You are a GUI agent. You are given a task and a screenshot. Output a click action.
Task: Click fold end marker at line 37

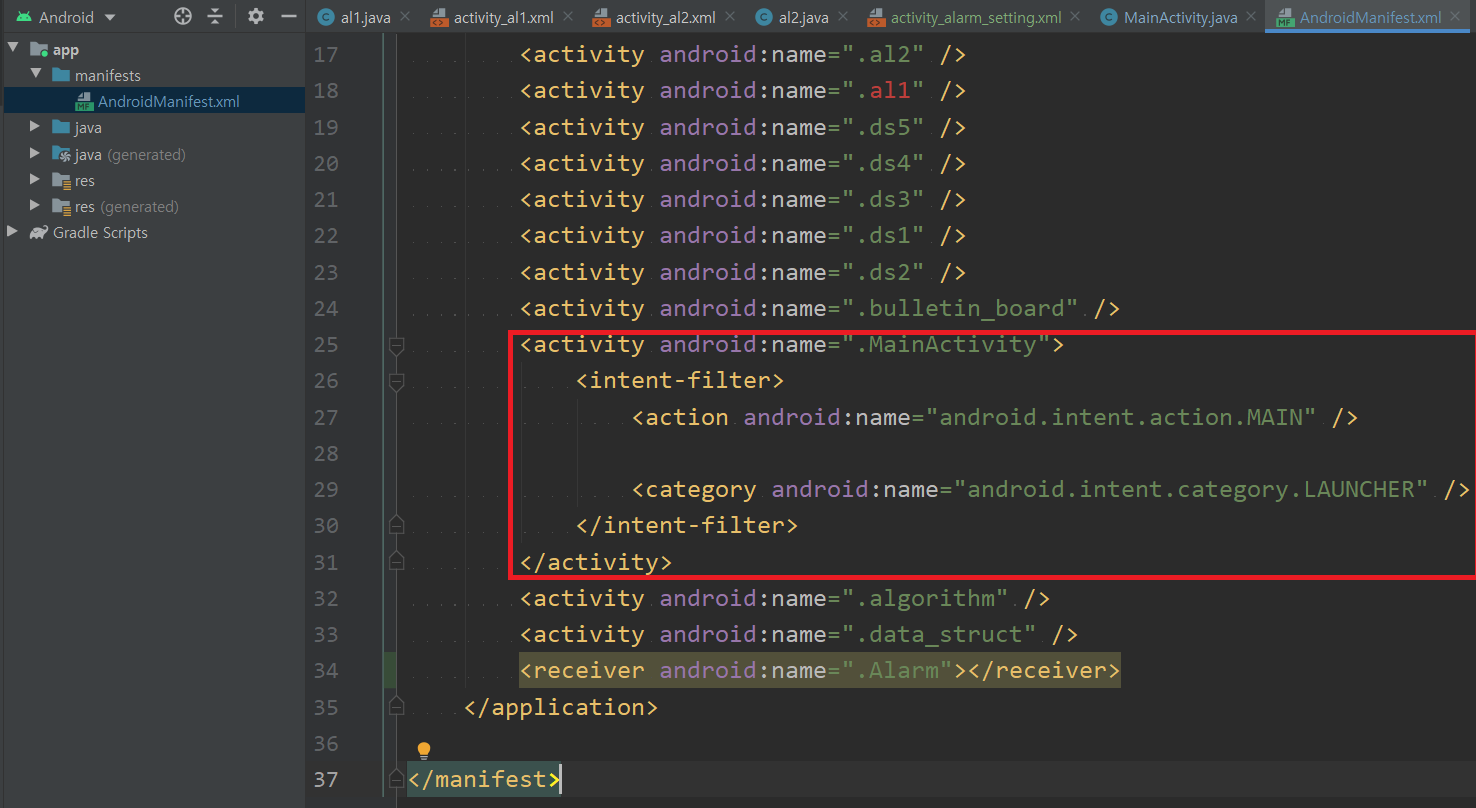pos(396,778)
